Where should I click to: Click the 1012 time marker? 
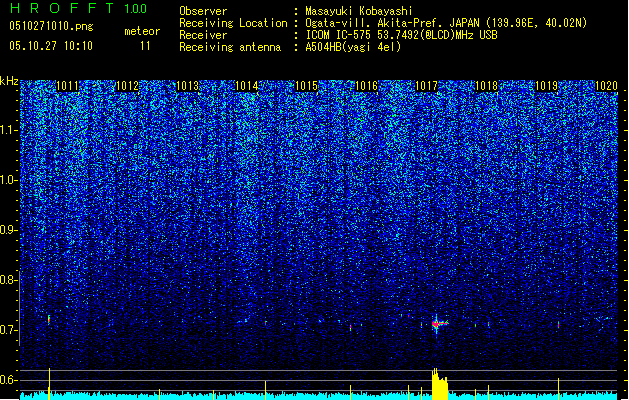tap(127, 86)
